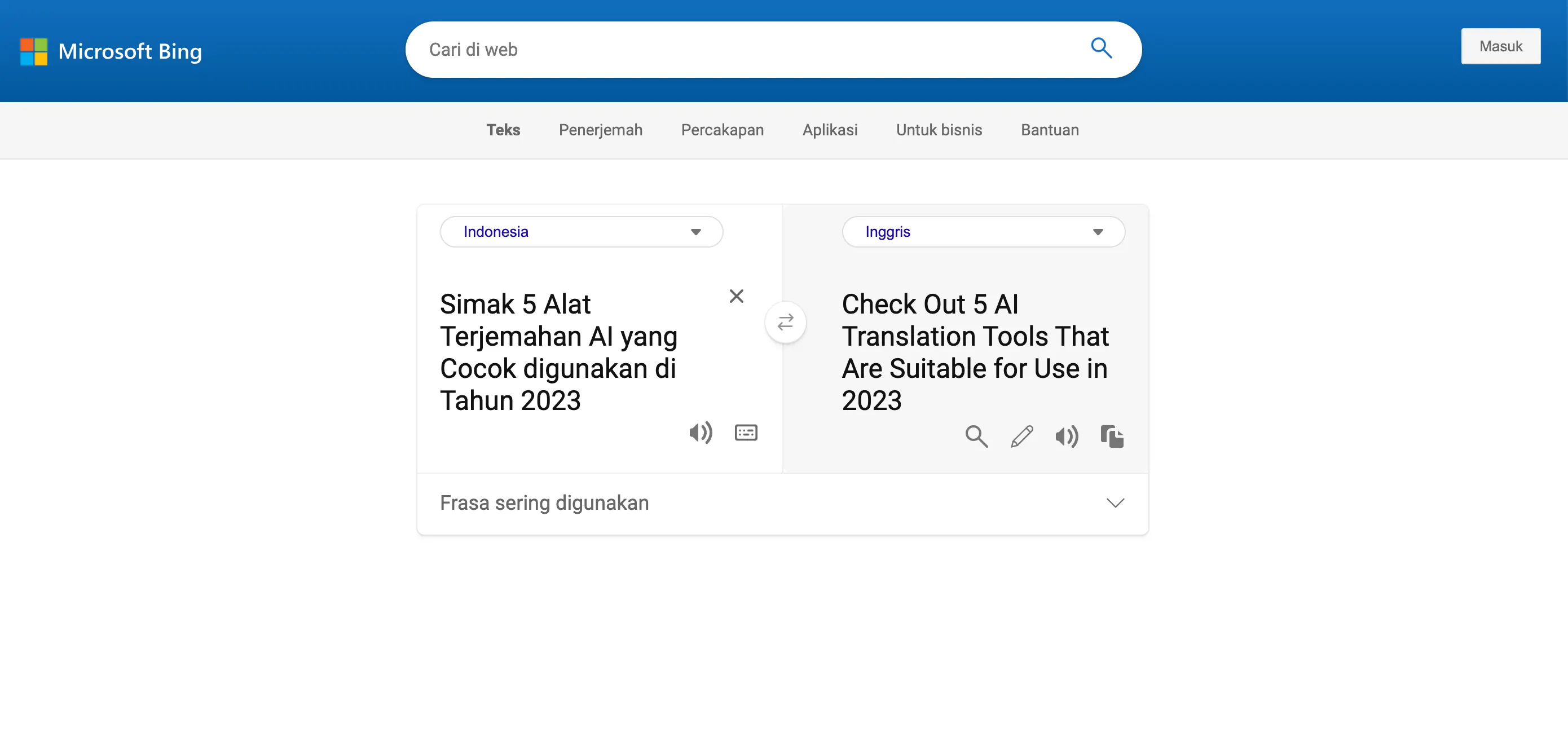Listen to the Indonesian source text
This screenshot has width=1568, height=732.
coord(700,433)
